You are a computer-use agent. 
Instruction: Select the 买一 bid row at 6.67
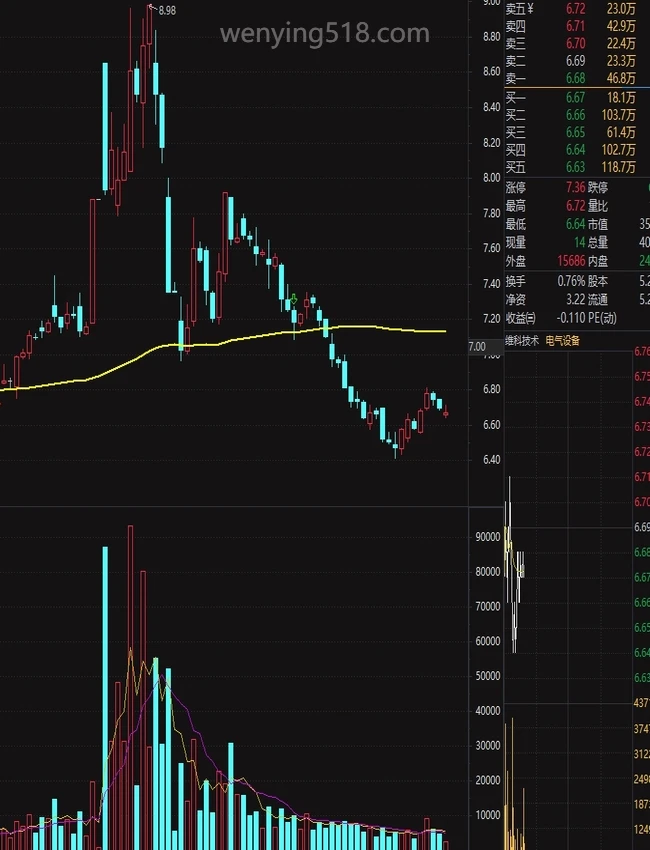[x=570, y=97]
